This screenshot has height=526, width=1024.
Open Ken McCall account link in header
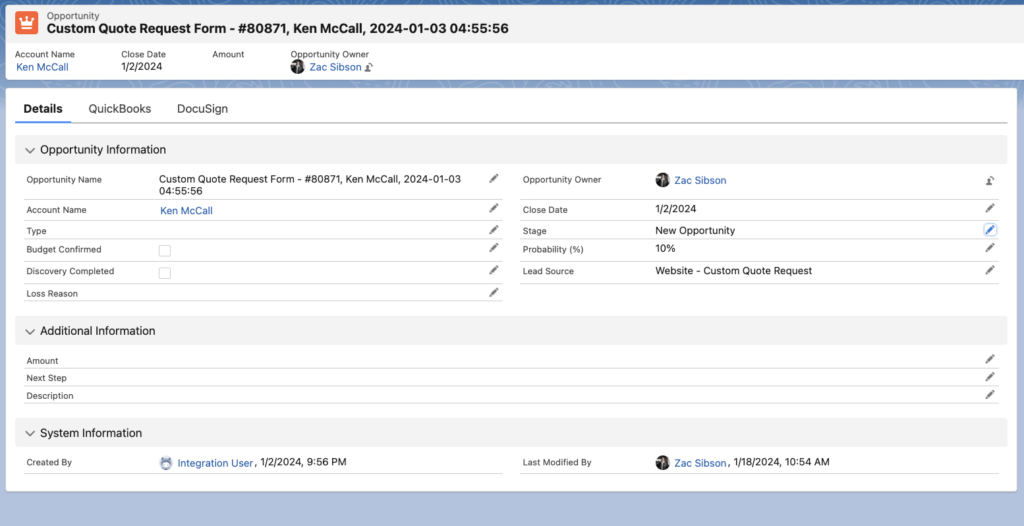point(42,67)
